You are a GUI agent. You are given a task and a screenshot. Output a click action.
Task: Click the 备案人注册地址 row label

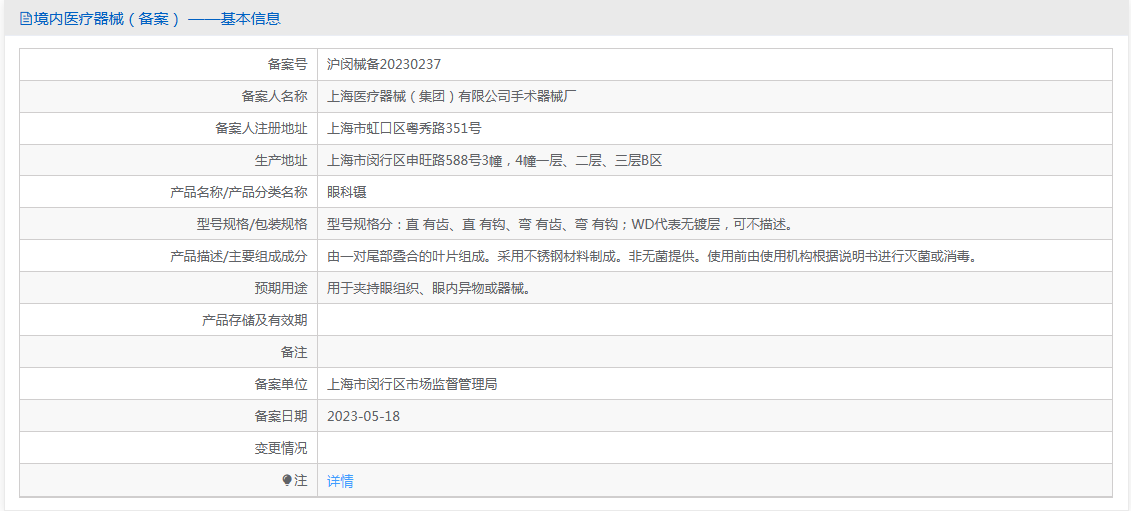coord(262,128)
